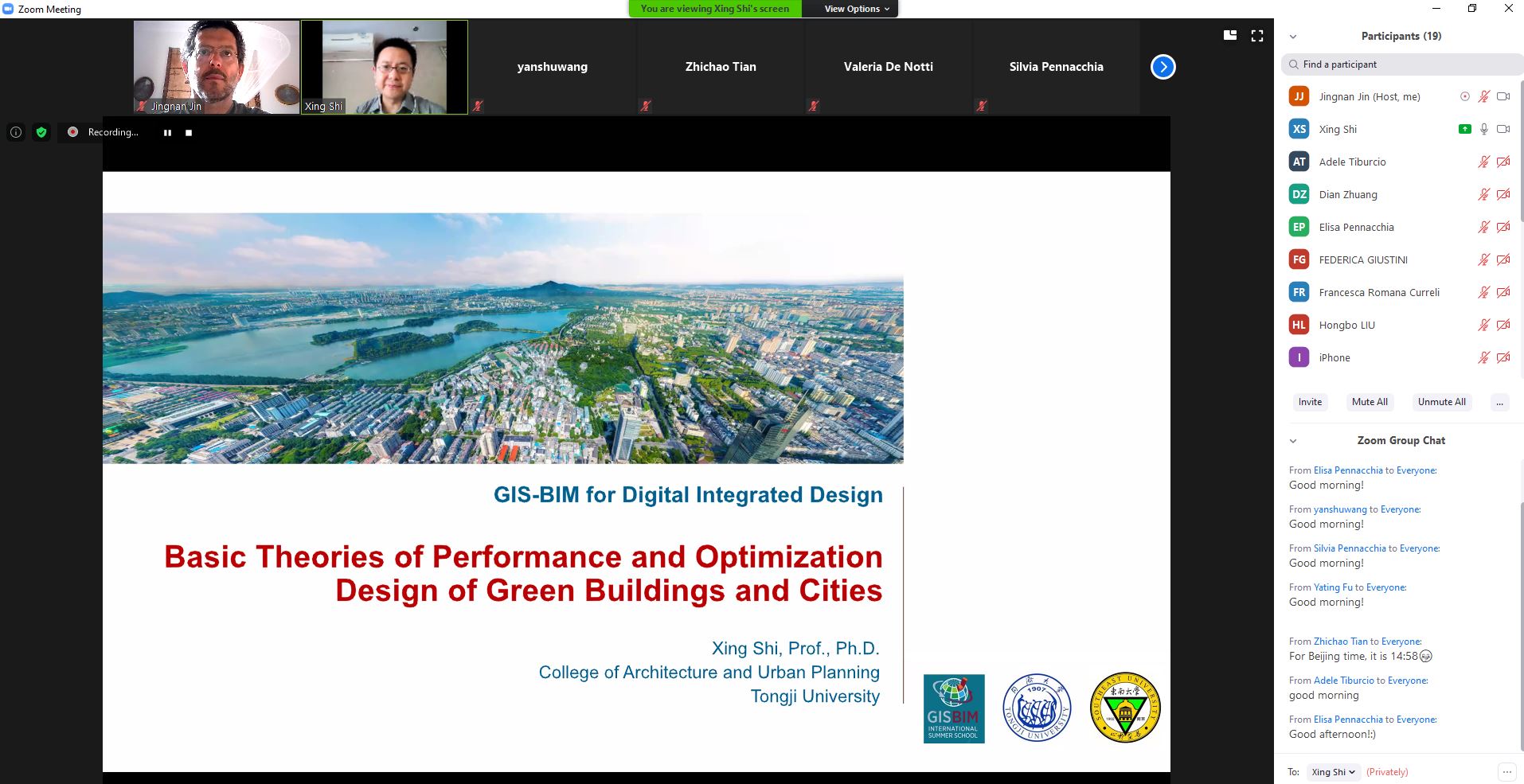Open the chat recipient dropdown showing Xing Shi
This screenshot has width=1524, height=784.
(x=1333, y=772)
